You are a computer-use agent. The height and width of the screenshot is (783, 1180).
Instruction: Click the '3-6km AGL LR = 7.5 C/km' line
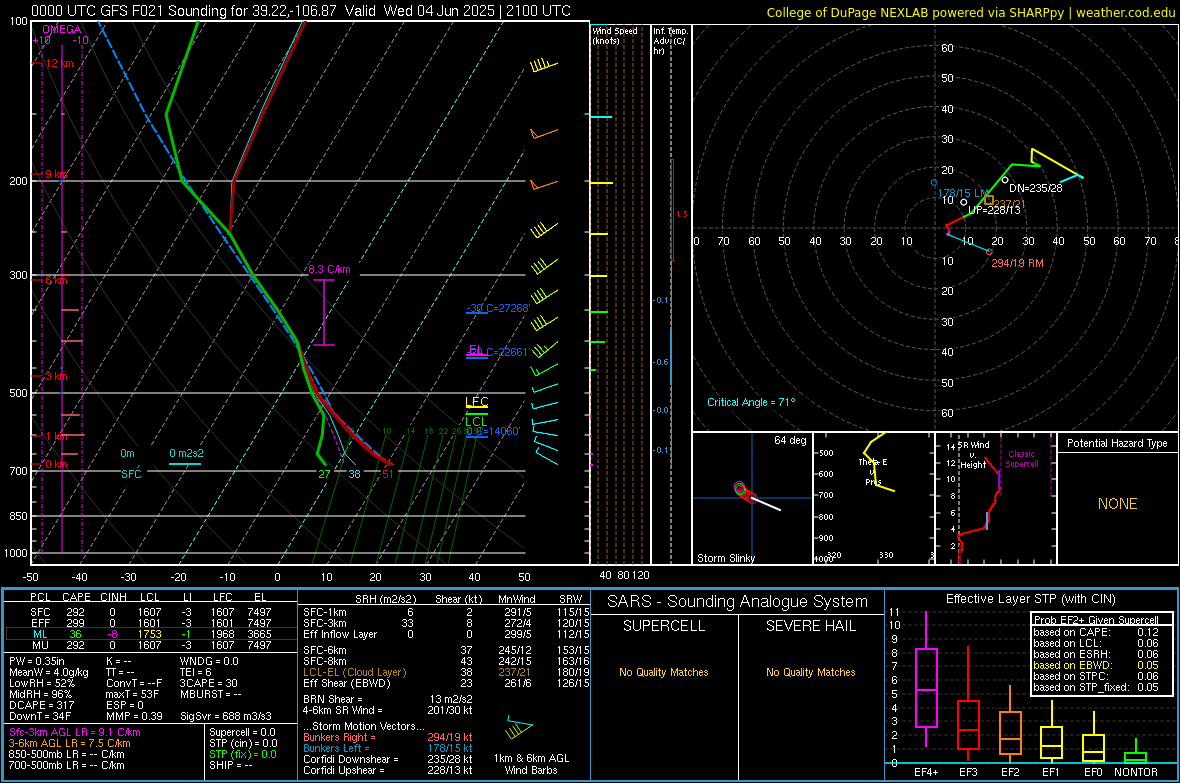coord(69,743)
